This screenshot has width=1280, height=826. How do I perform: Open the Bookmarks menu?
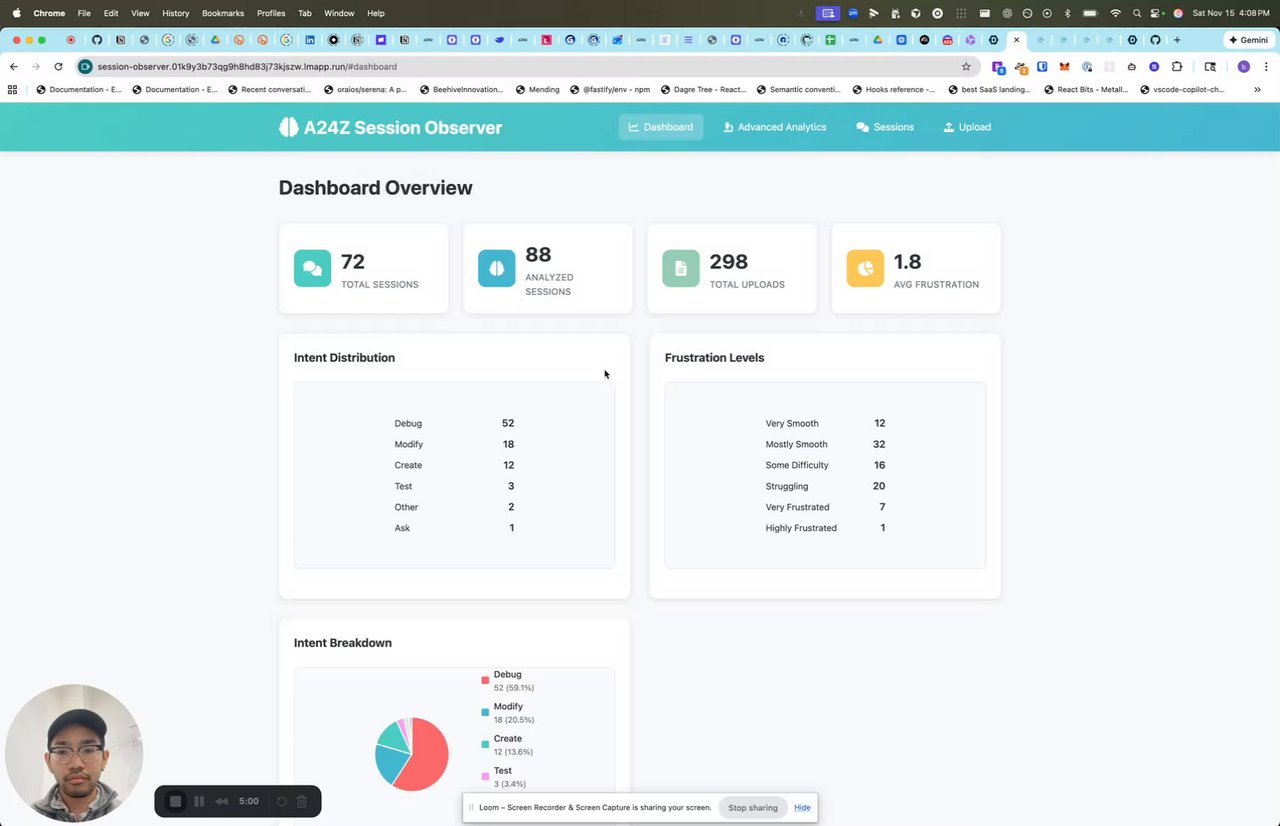(x=223, y=13)
